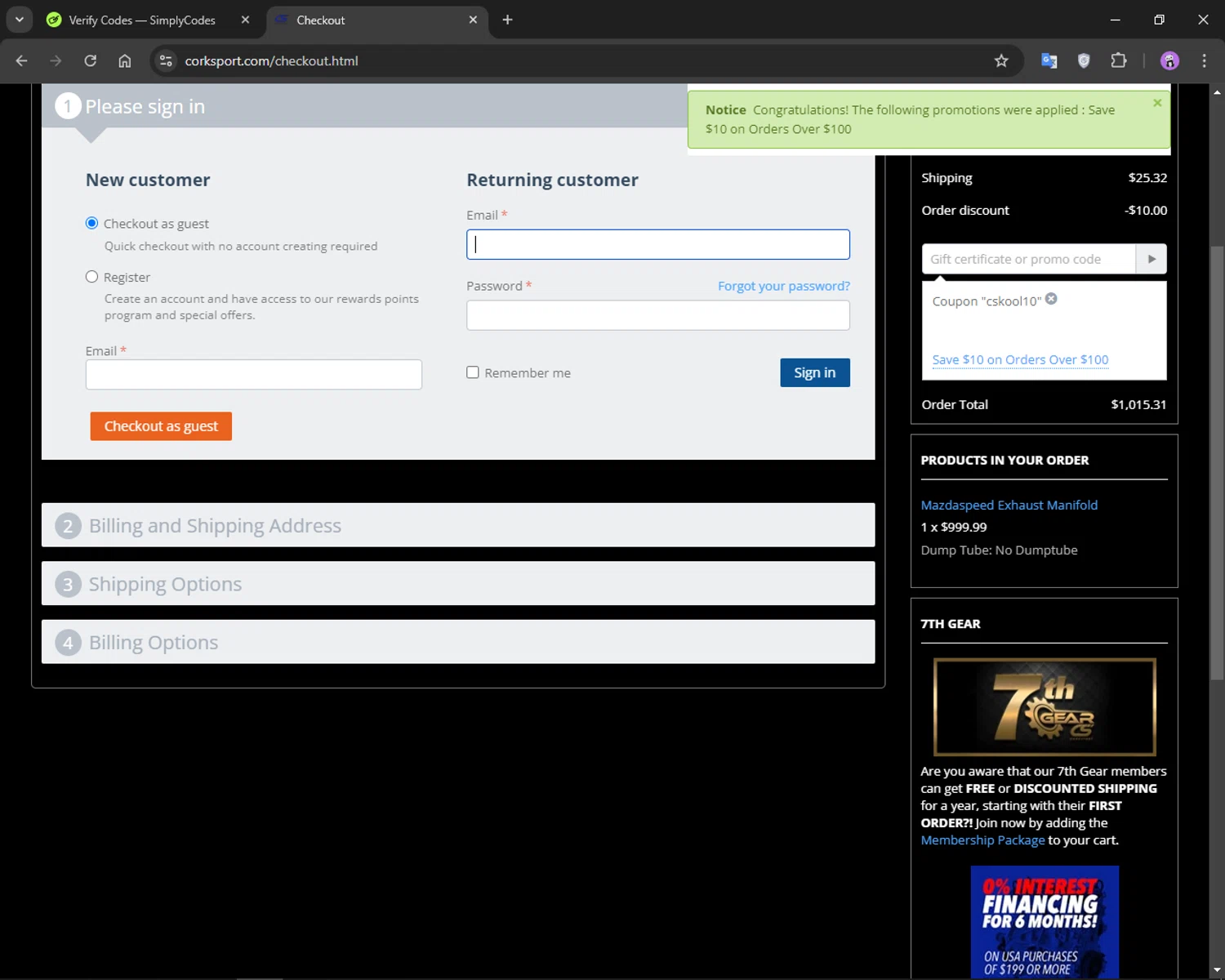Follow the Membership Package link
The image size is (1225, 980).
pyautogui.click(x=982, y=840)
